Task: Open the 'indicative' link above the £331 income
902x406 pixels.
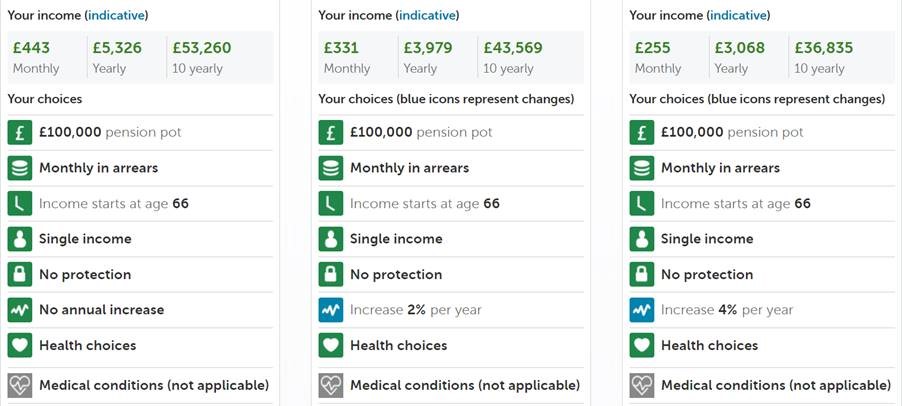Action: click(427, 15)
